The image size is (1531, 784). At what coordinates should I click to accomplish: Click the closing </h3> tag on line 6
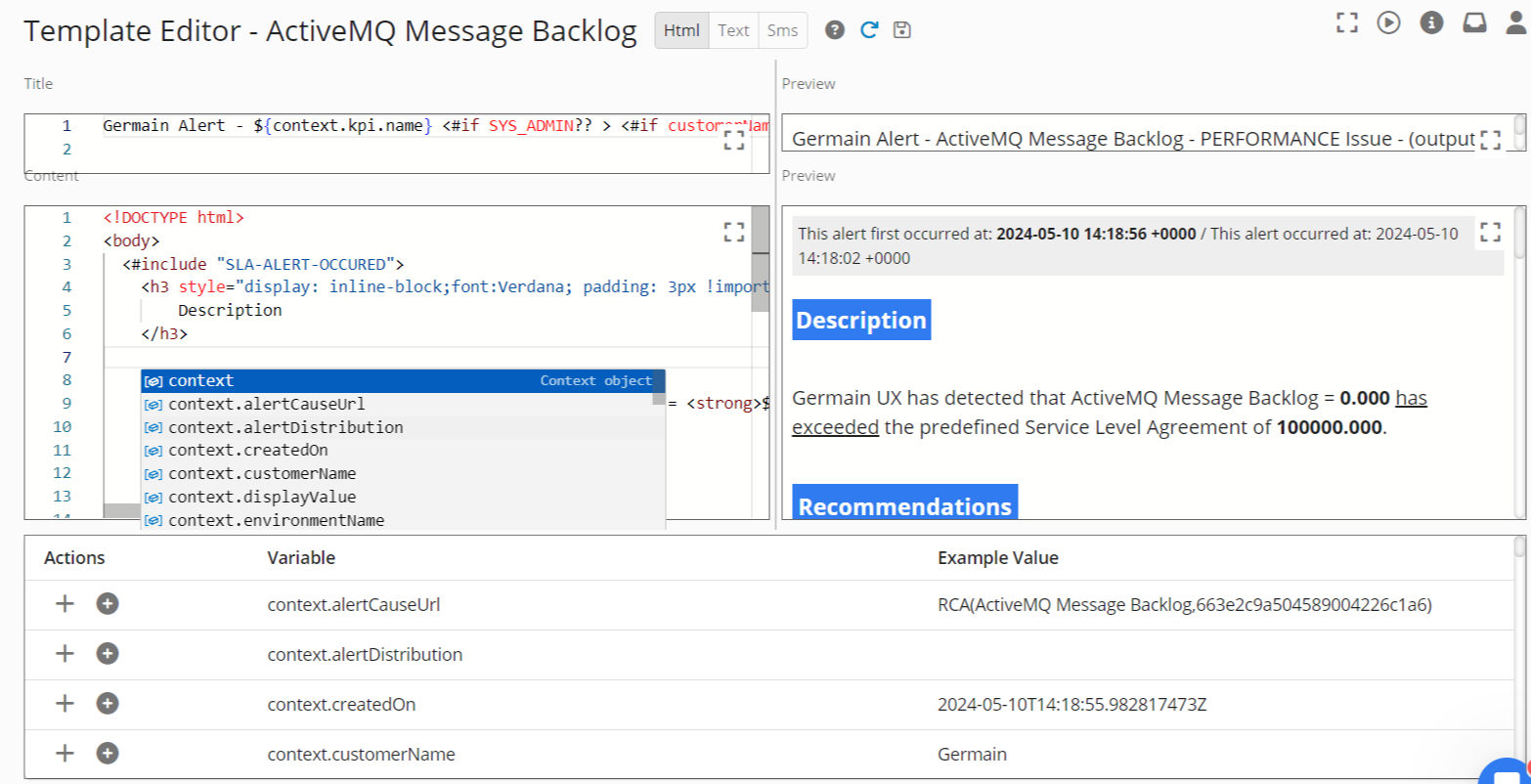point(164,333)
